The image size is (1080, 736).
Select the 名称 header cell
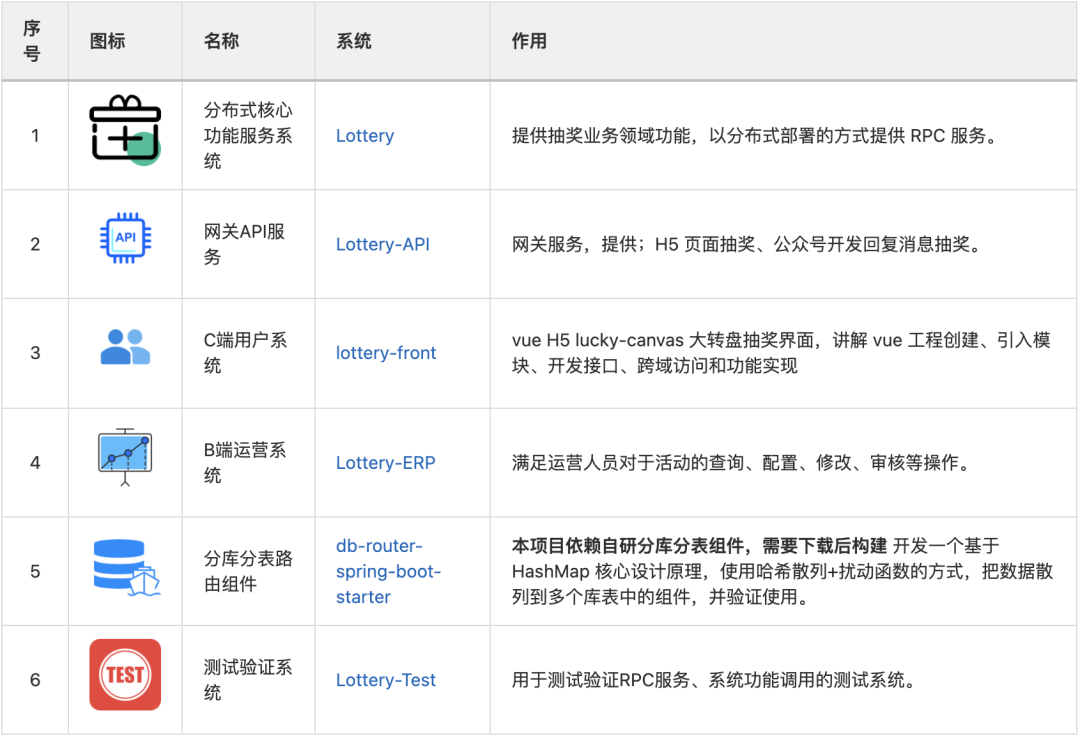point(220,40)
